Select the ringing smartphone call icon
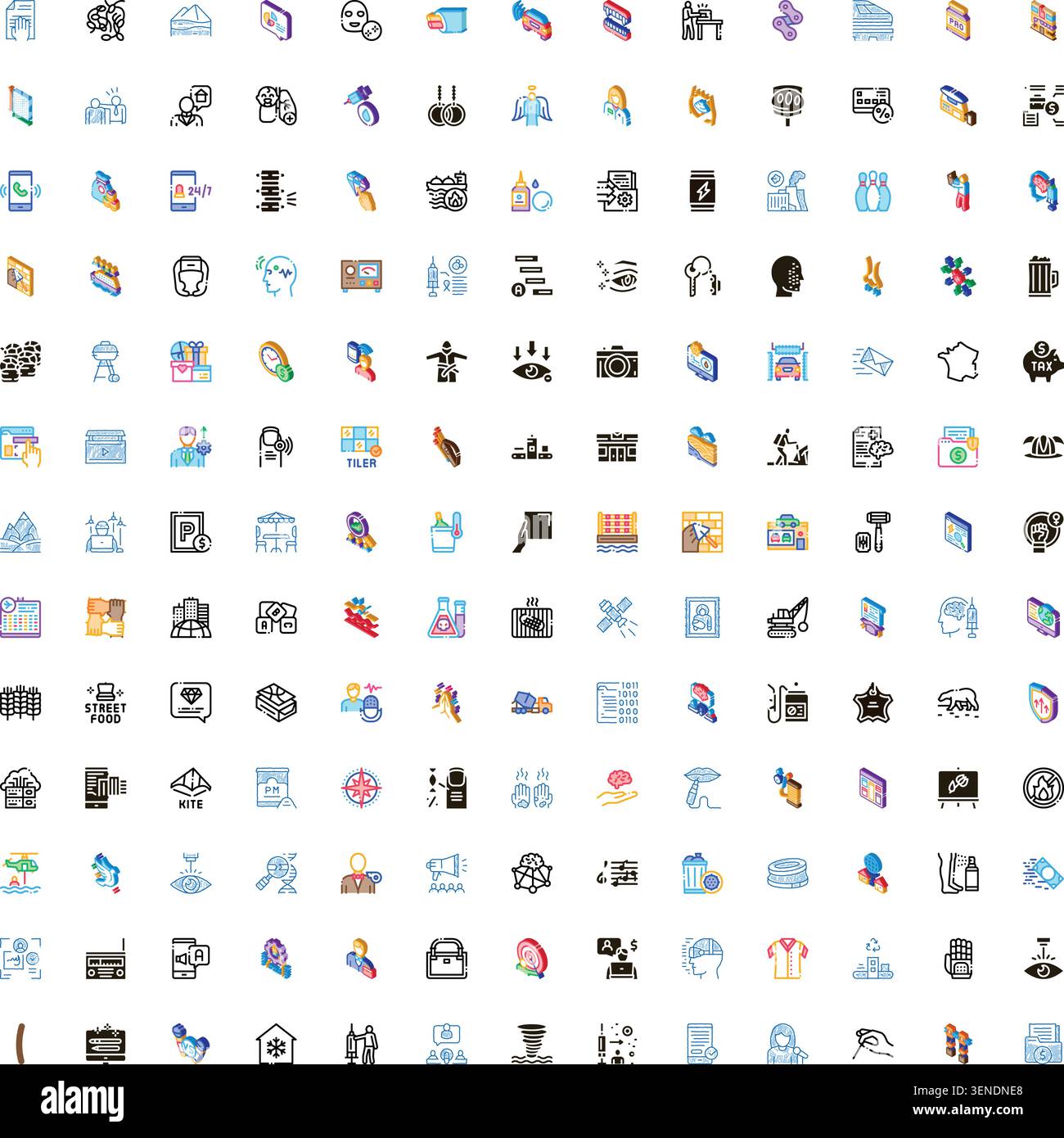1064x1138 pixels. pyautogui.click(x=21, y=192)
